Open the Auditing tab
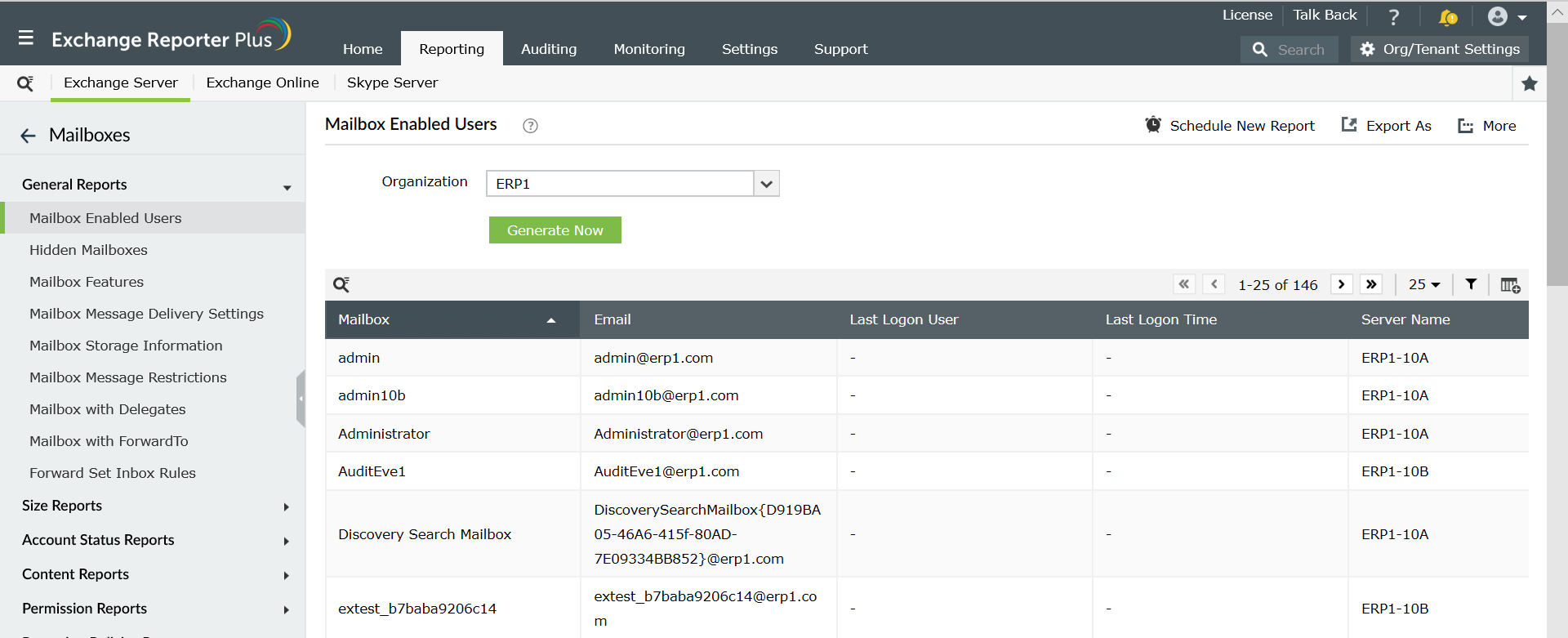This screenshot has height=638, width=1568. [549, 49]
